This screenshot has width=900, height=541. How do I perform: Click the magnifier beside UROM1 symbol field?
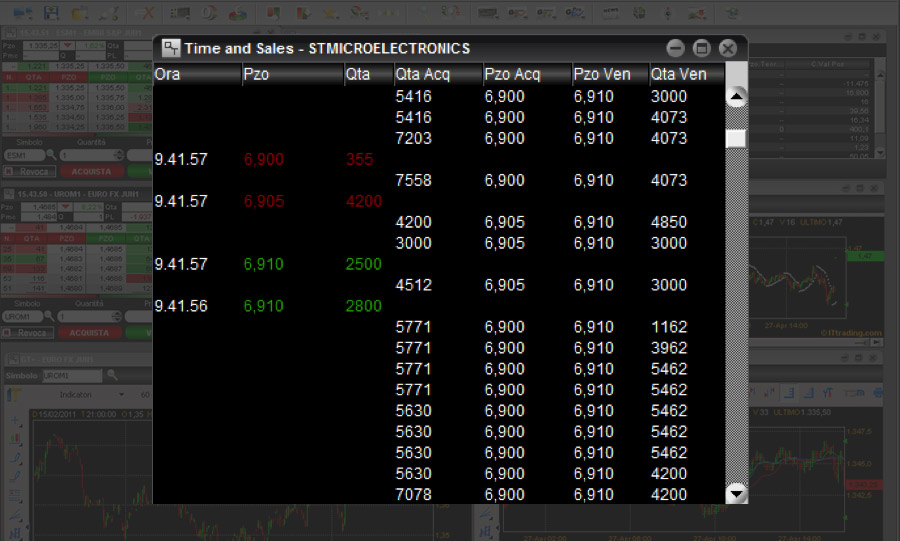coord(49,316)
